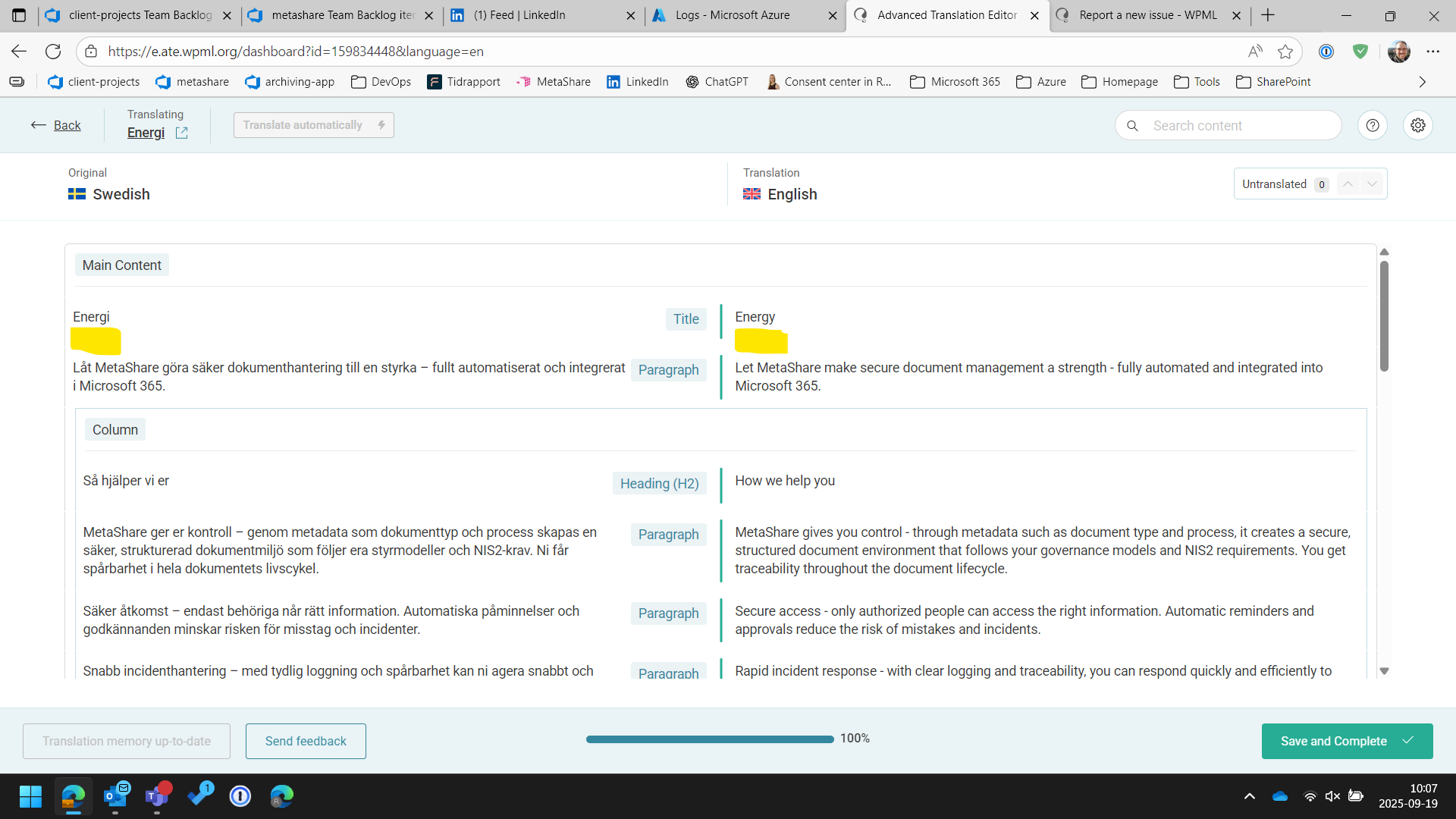The height and width of the screenshot is (819, 1456).
Task: Open the ChatGPT bookmark
Action: pos(717,82)
